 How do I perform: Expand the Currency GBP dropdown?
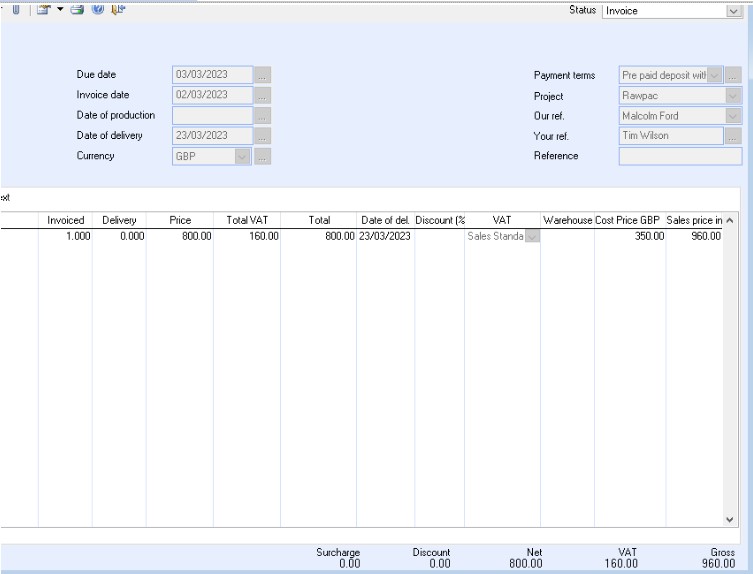point(242,156)
